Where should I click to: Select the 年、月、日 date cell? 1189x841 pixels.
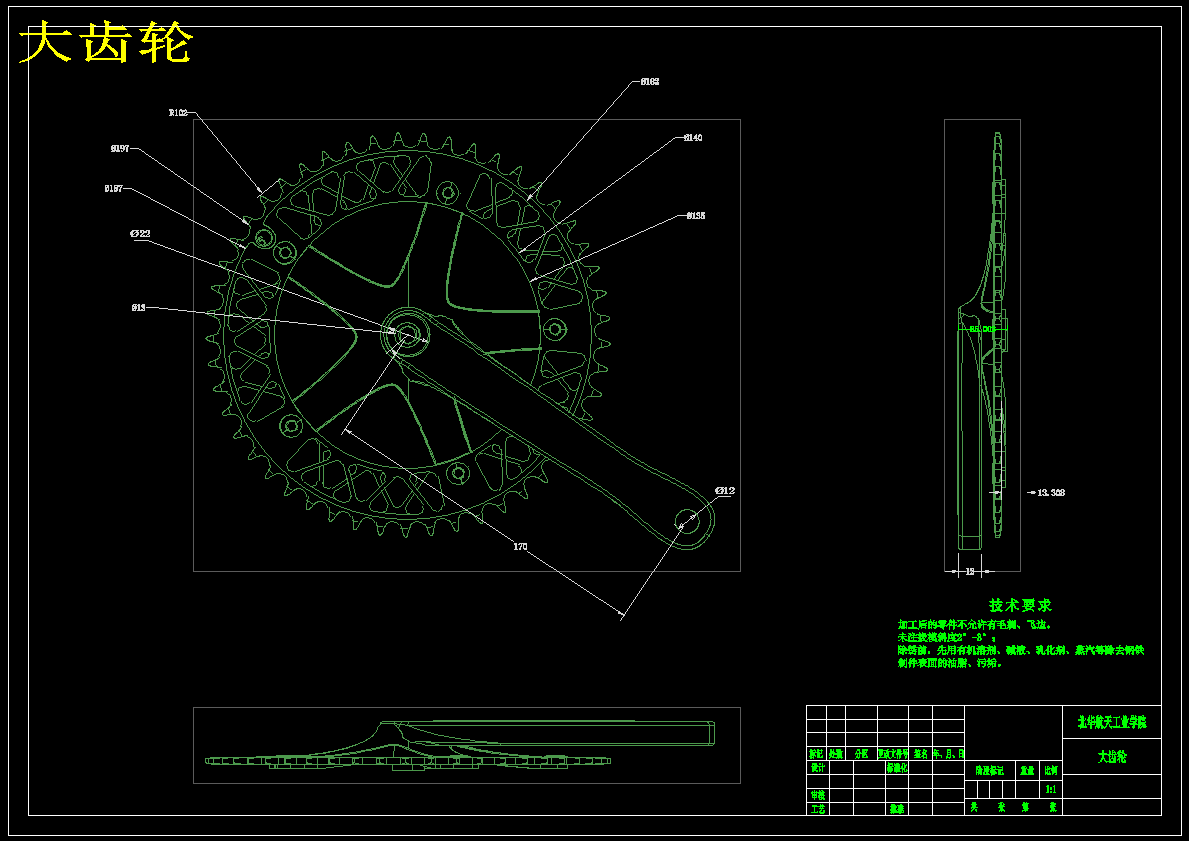pos(949,754)
